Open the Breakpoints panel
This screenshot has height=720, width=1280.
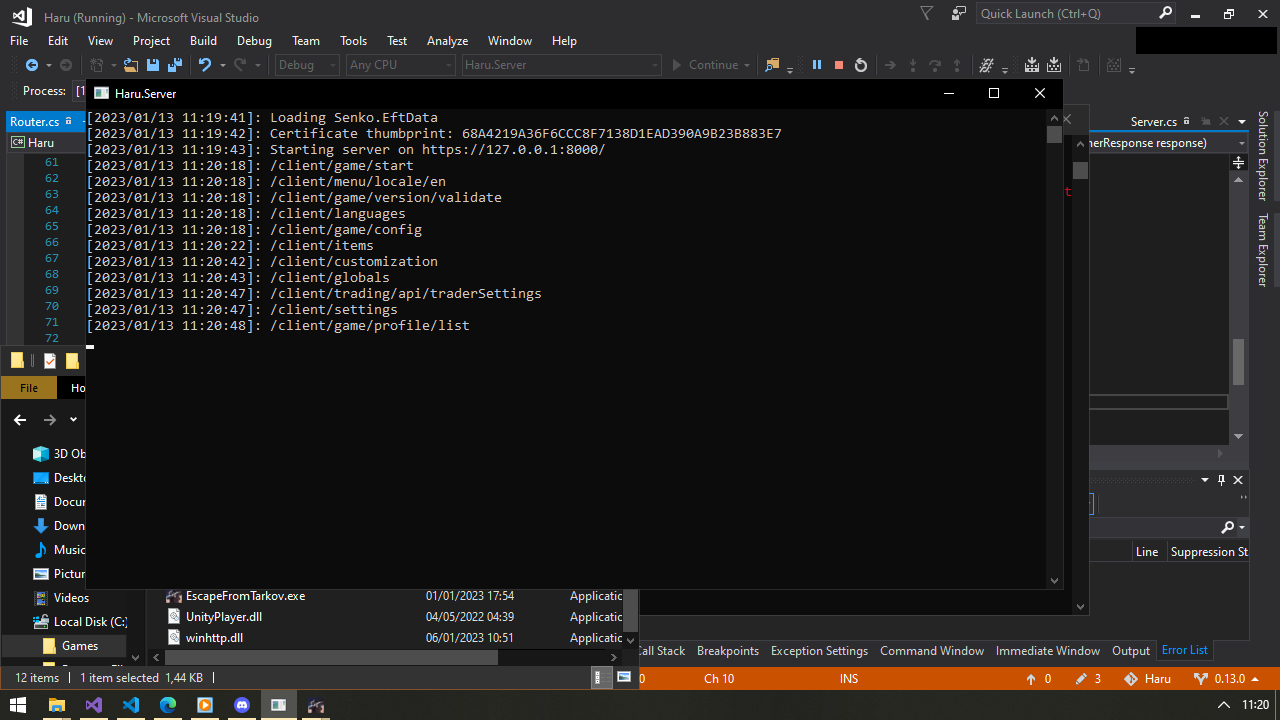click(727, 650)
